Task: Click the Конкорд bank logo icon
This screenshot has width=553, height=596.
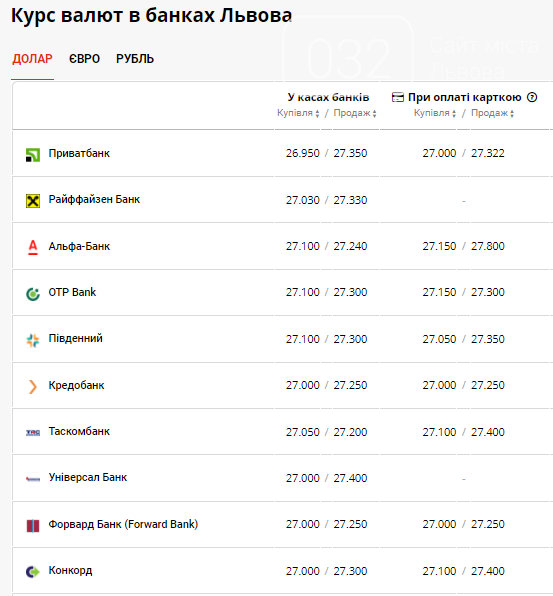Action: 33,572
